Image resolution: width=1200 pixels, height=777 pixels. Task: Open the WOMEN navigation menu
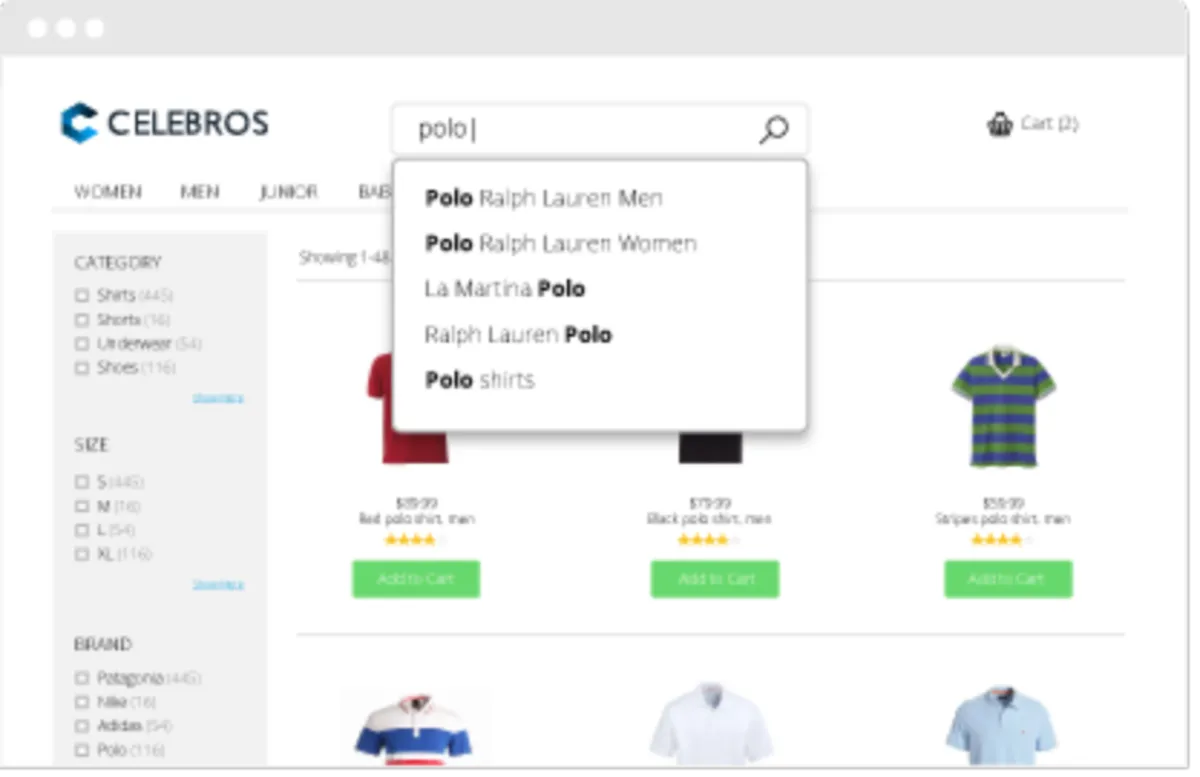(108, 192)
